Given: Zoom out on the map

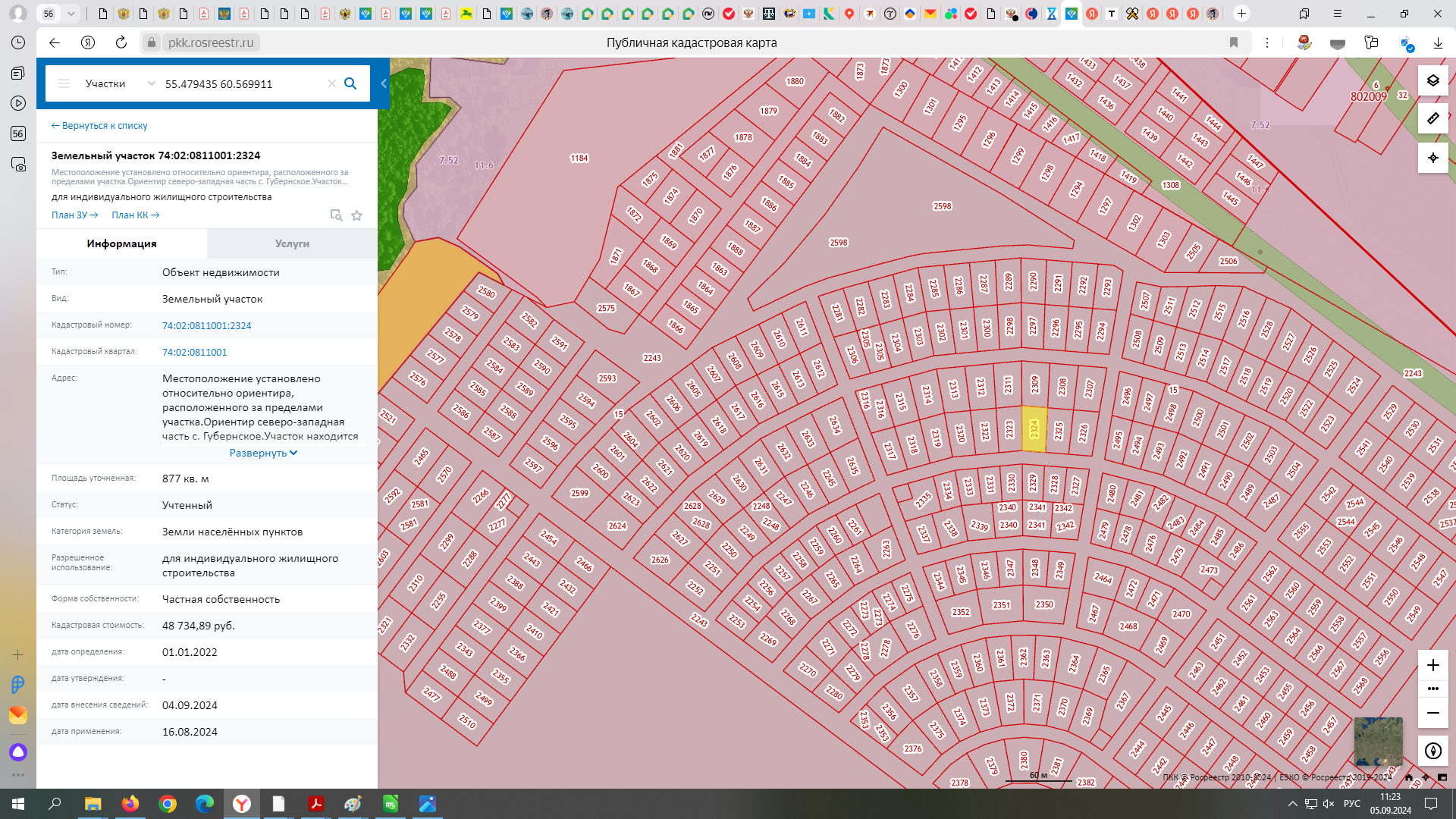Looking at the screenshot, I should coord(1432,713).
